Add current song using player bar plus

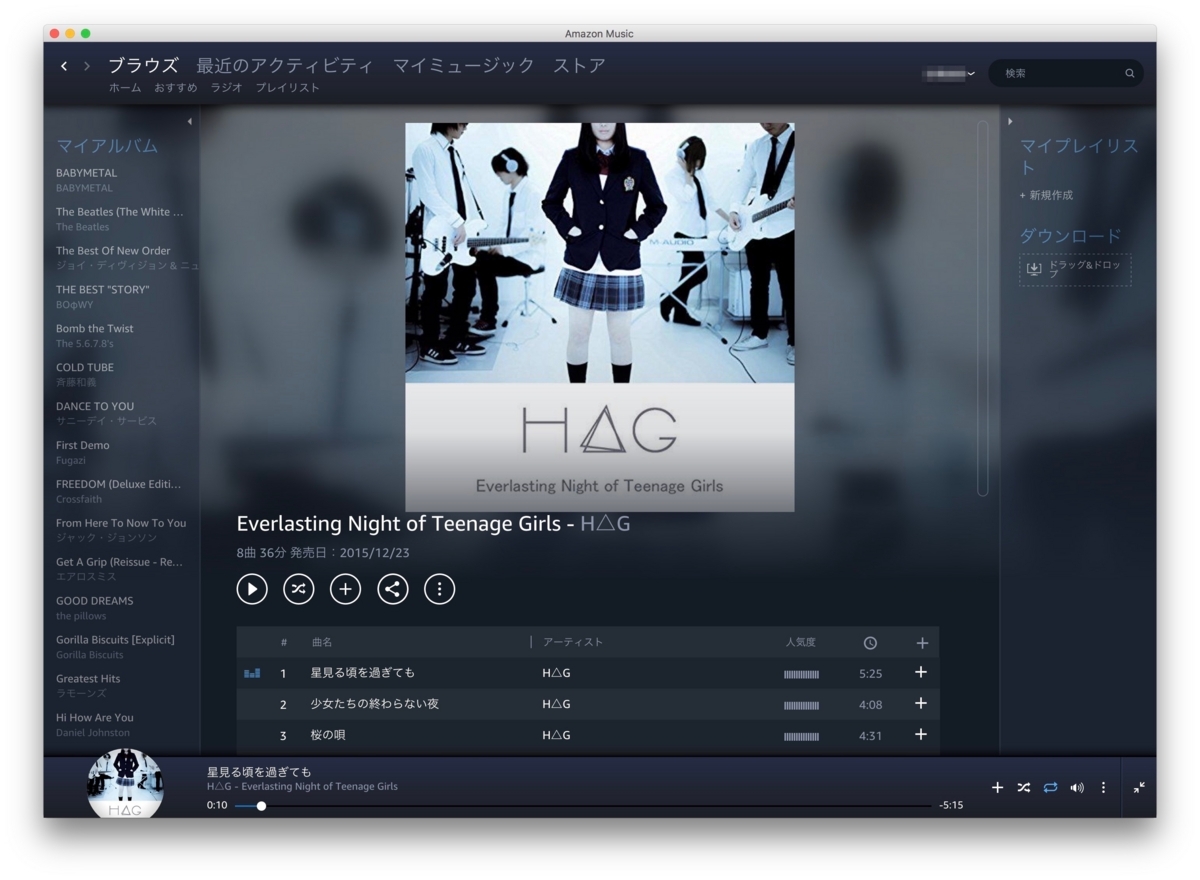coord(997,788)
